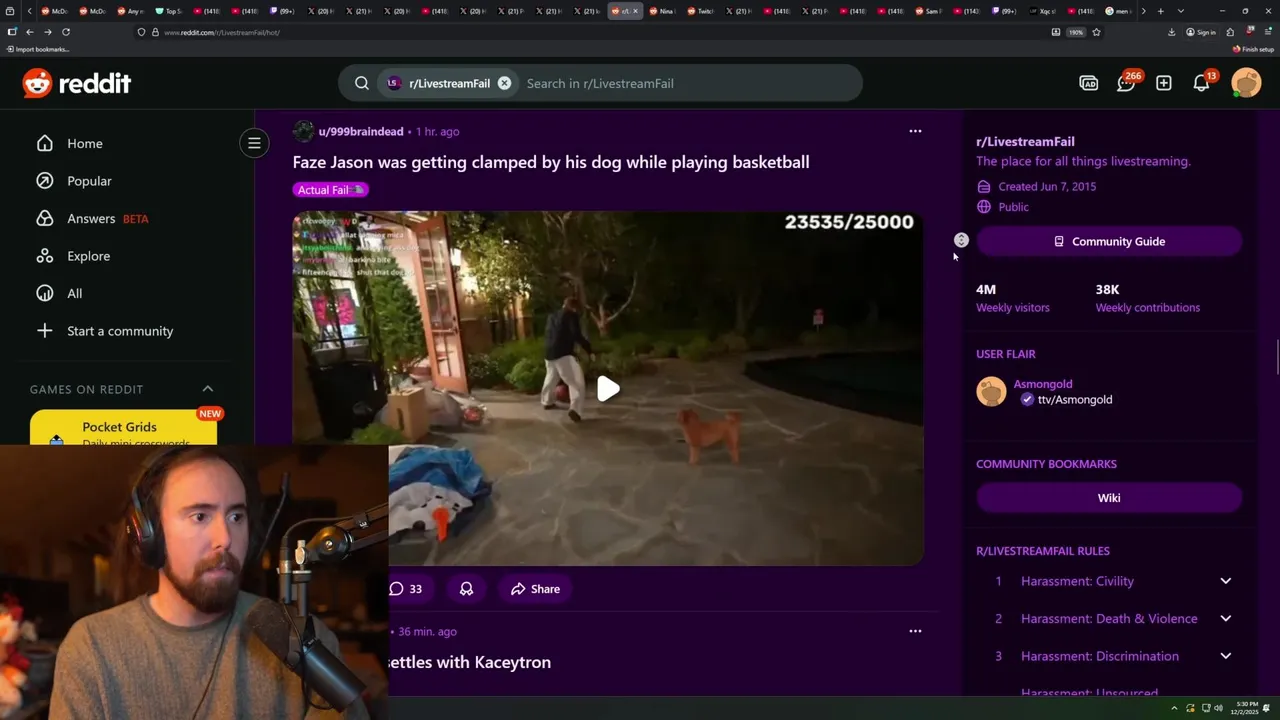The image size is (1280, 720).
Task: Open the browser extensions icon
Action: [1230, 32]
